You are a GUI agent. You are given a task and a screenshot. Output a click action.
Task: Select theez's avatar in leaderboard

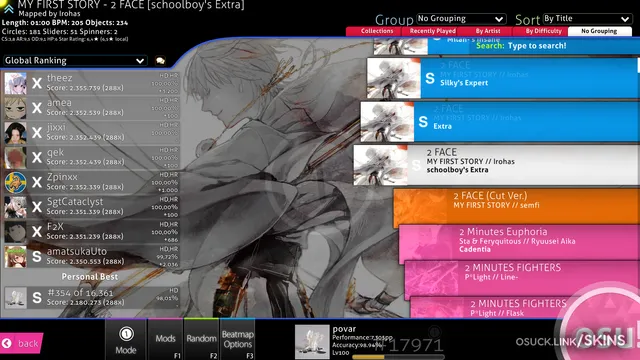(16, 83)
